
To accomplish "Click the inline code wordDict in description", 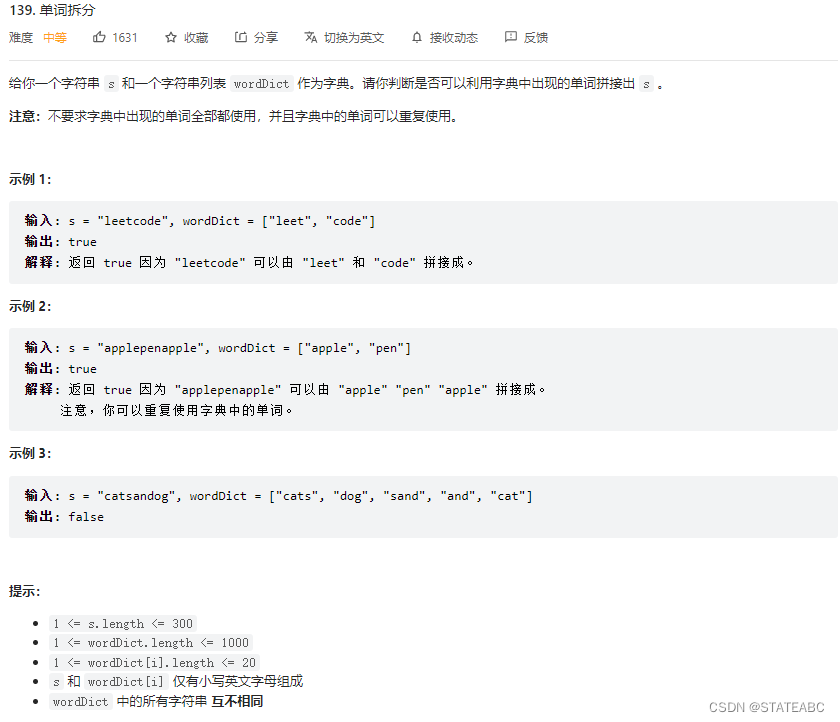I will coord(261,84).
